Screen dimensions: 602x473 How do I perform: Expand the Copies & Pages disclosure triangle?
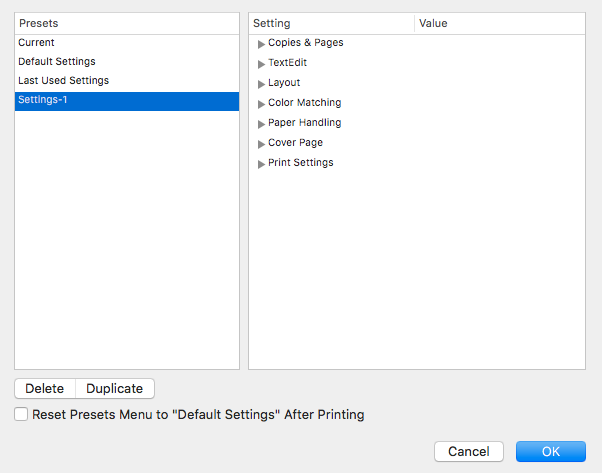(x=261, y=44)
